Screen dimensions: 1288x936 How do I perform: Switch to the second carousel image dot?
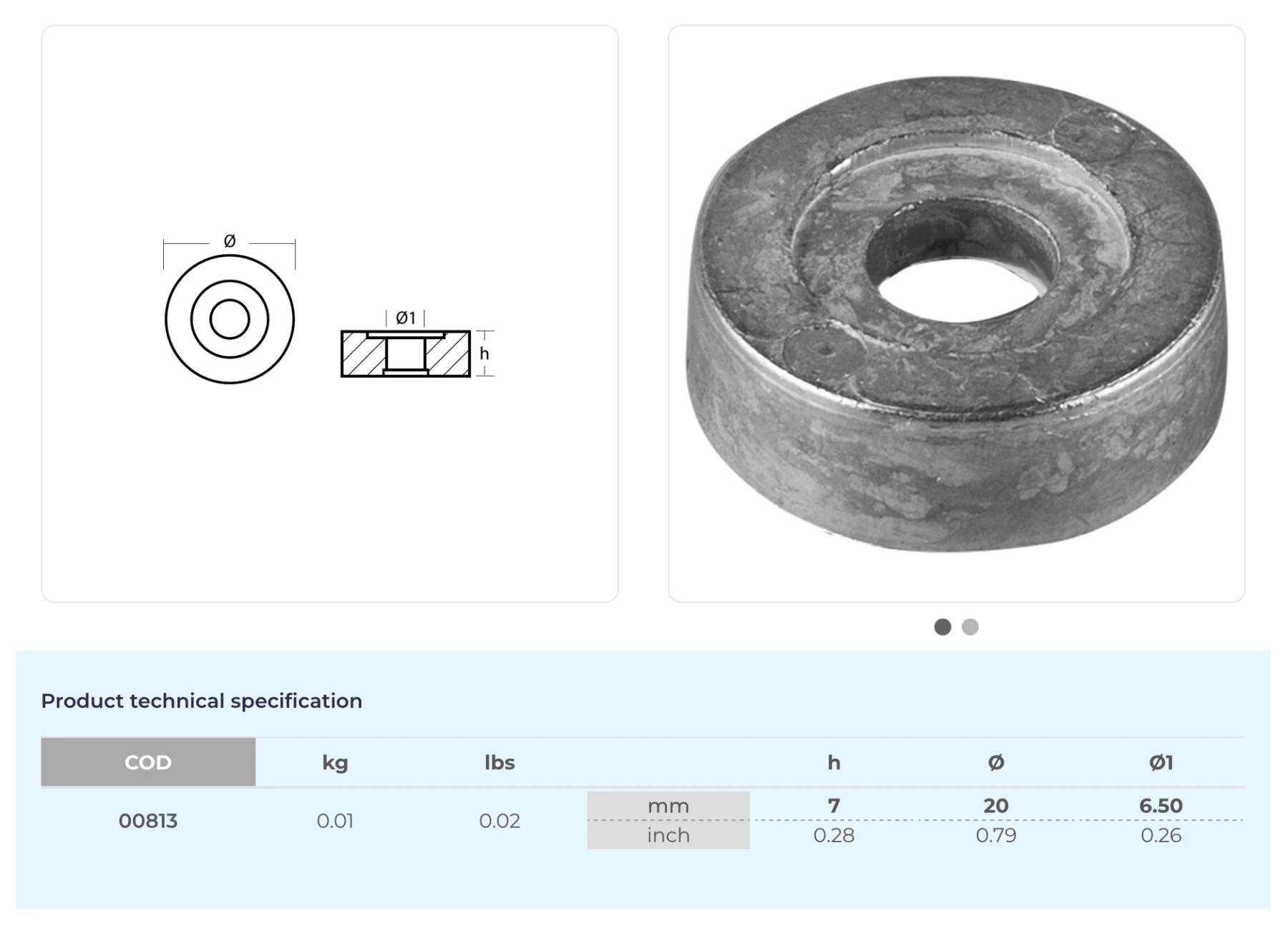[970, 627]
